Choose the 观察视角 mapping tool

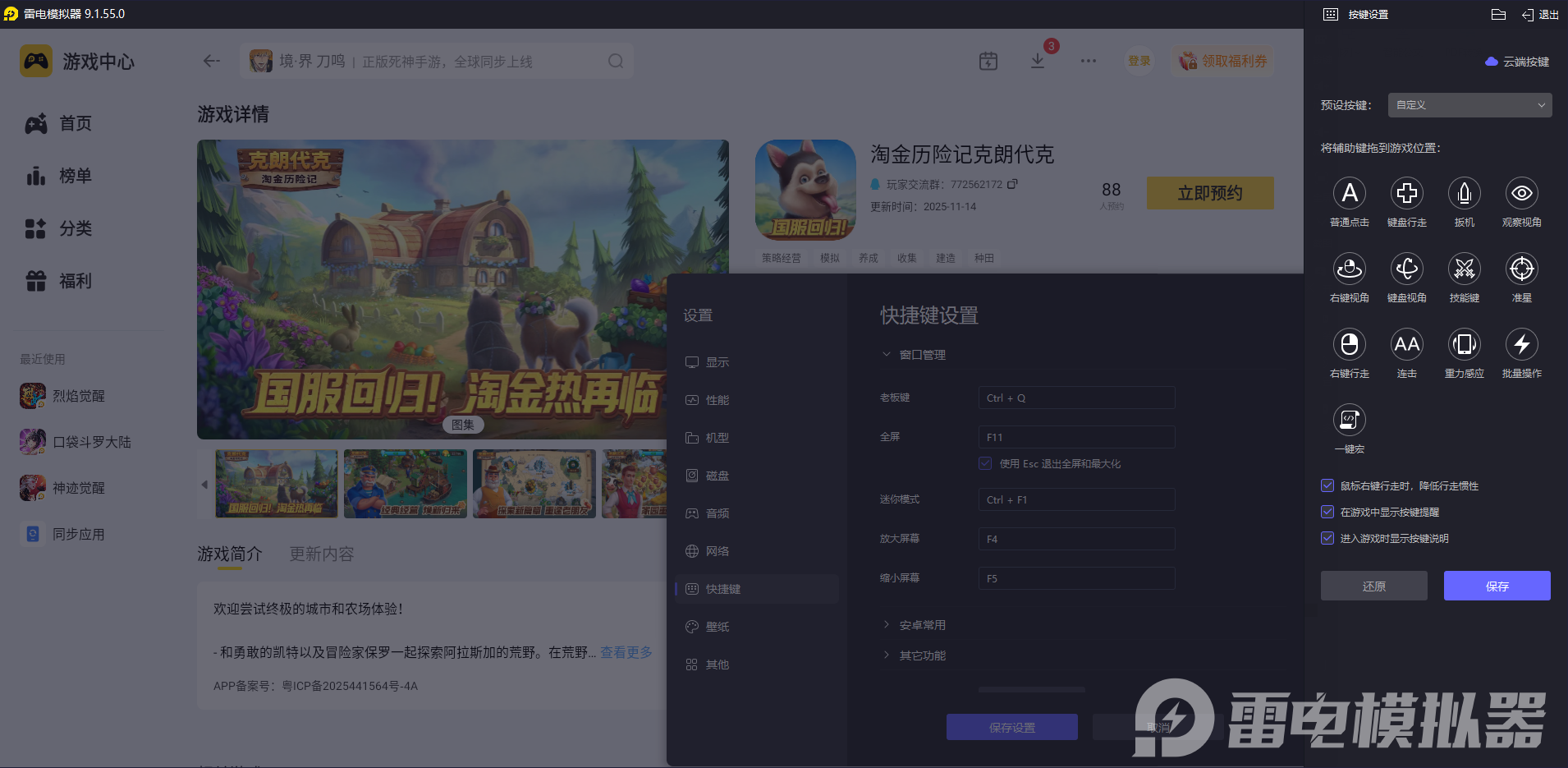(x=1521, y=195)
